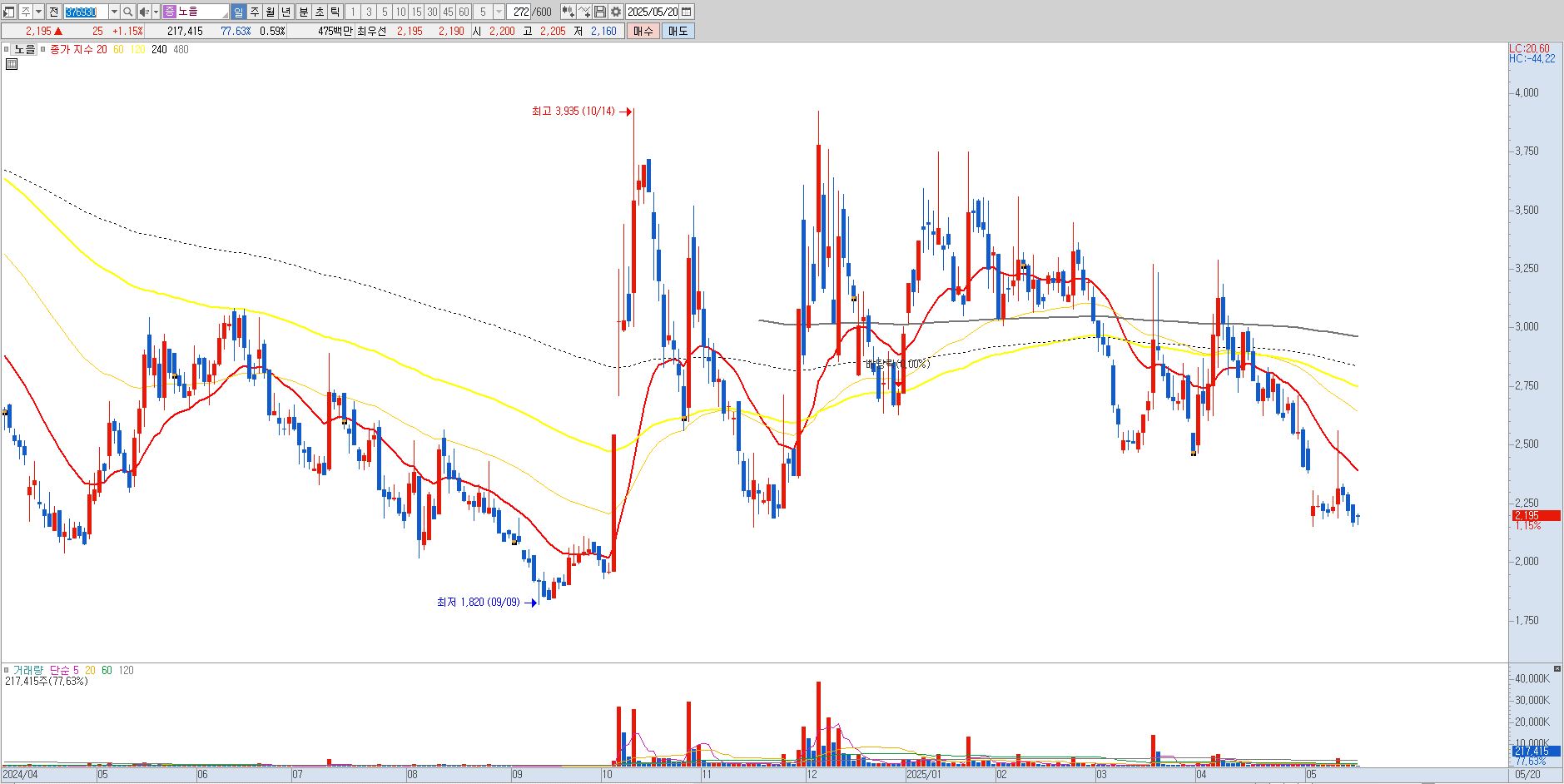Click the add indicator line icon
1564x784 pixels.
[583, 12]
